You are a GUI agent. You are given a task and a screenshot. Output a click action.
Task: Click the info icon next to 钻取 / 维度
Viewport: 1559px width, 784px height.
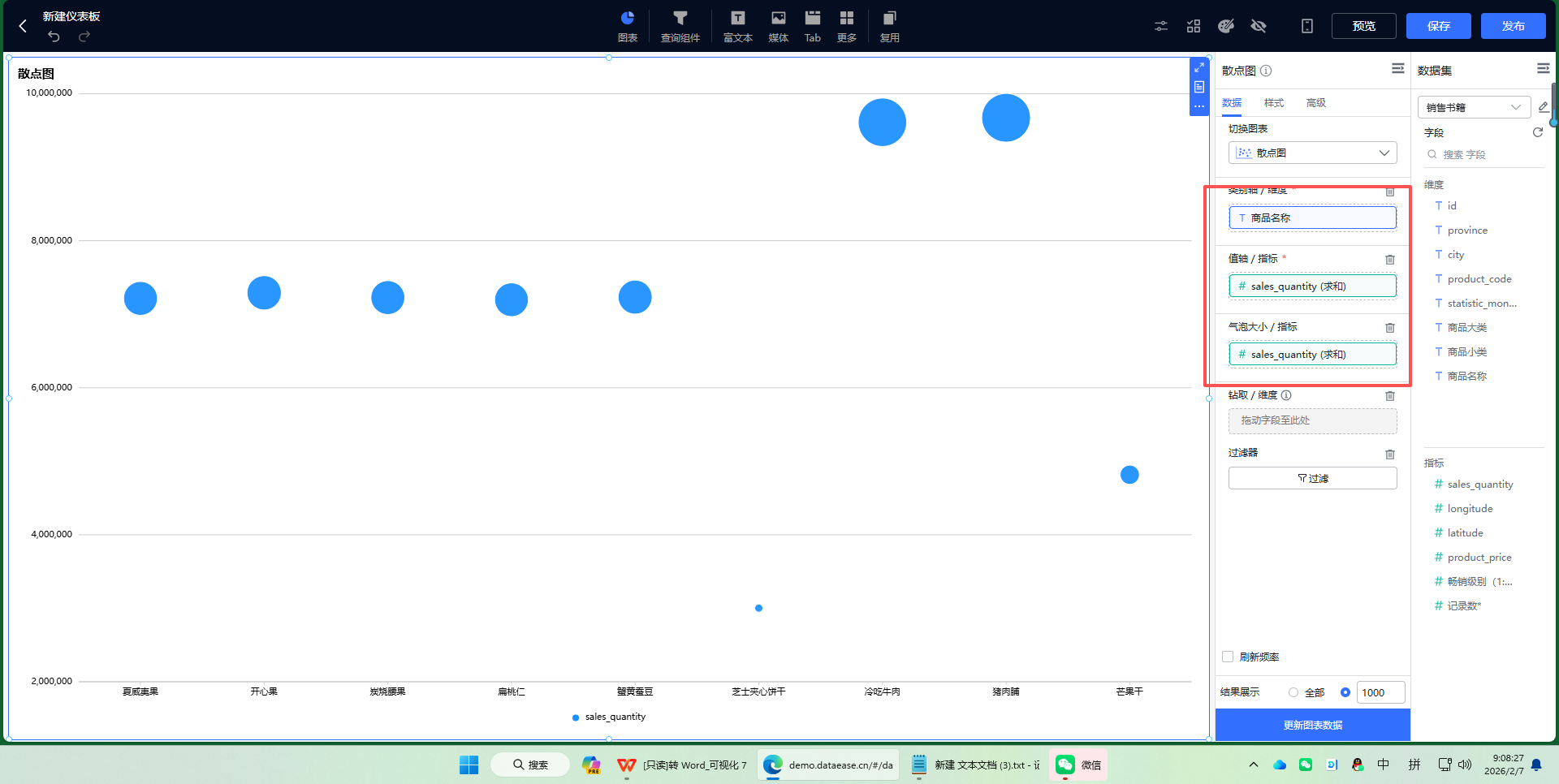[x=1286, y=395]
